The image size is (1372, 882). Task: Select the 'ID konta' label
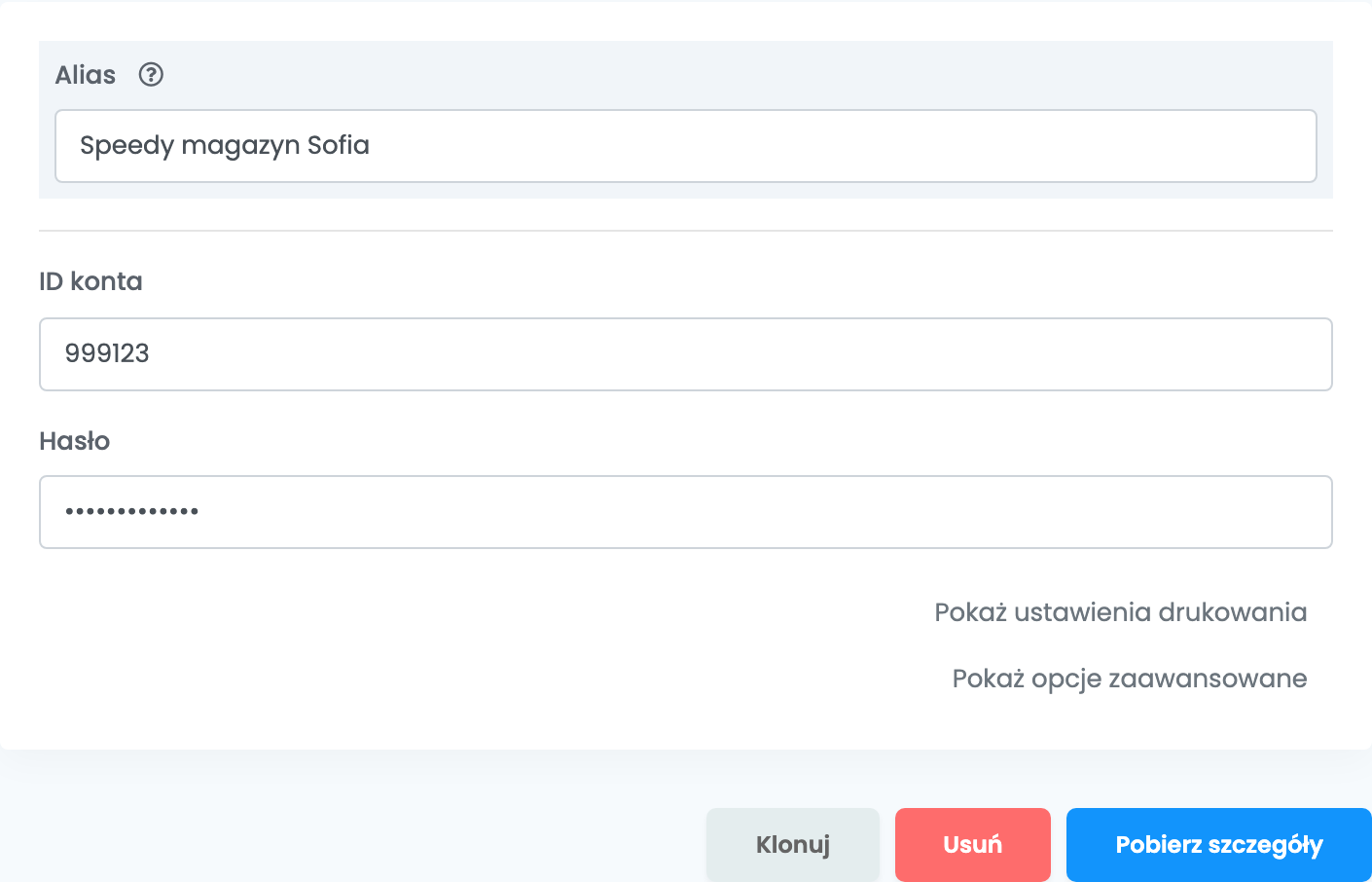[90, 281]
